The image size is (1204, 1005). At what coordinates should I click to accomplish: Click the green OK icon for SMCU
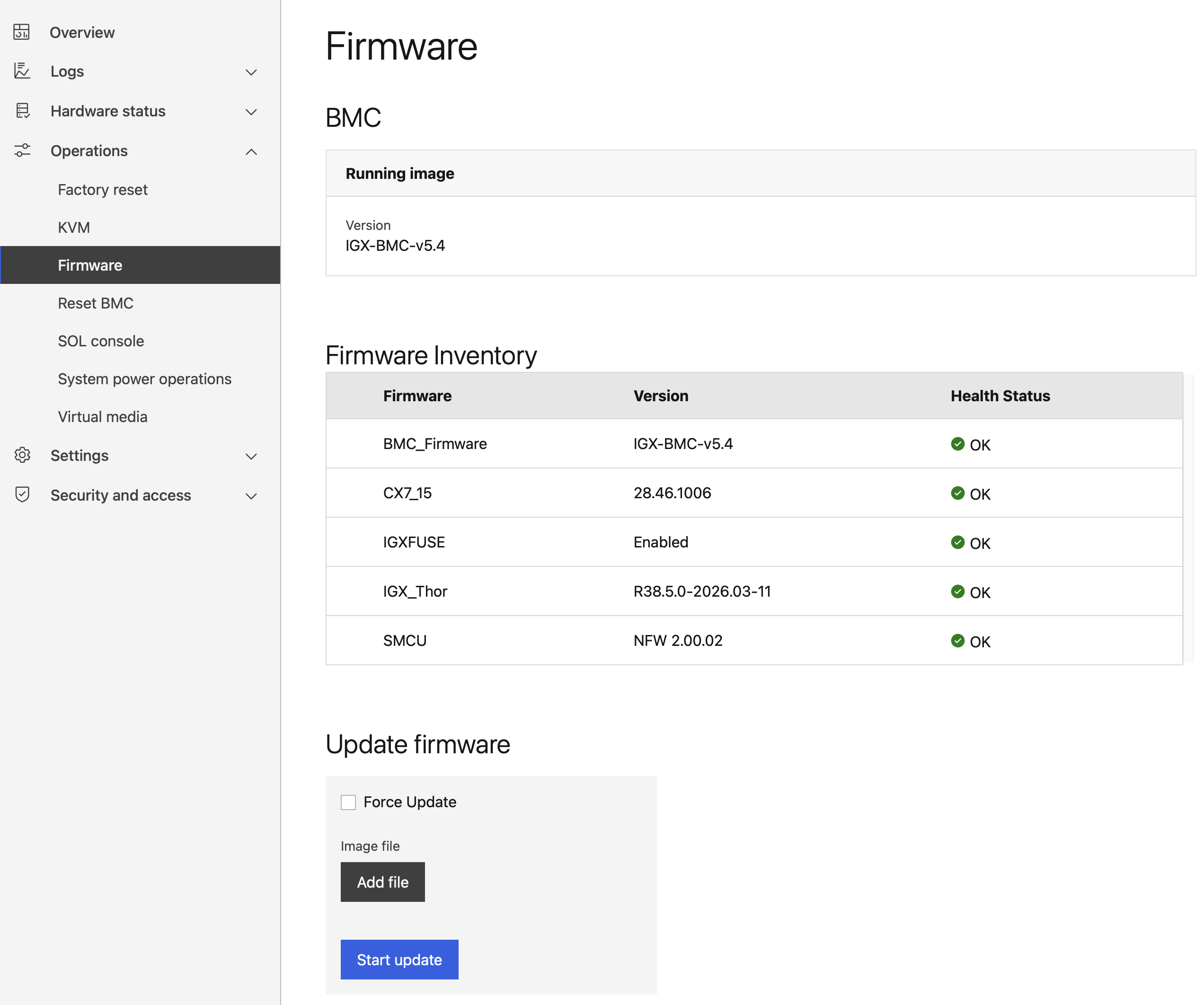point(957,641)
